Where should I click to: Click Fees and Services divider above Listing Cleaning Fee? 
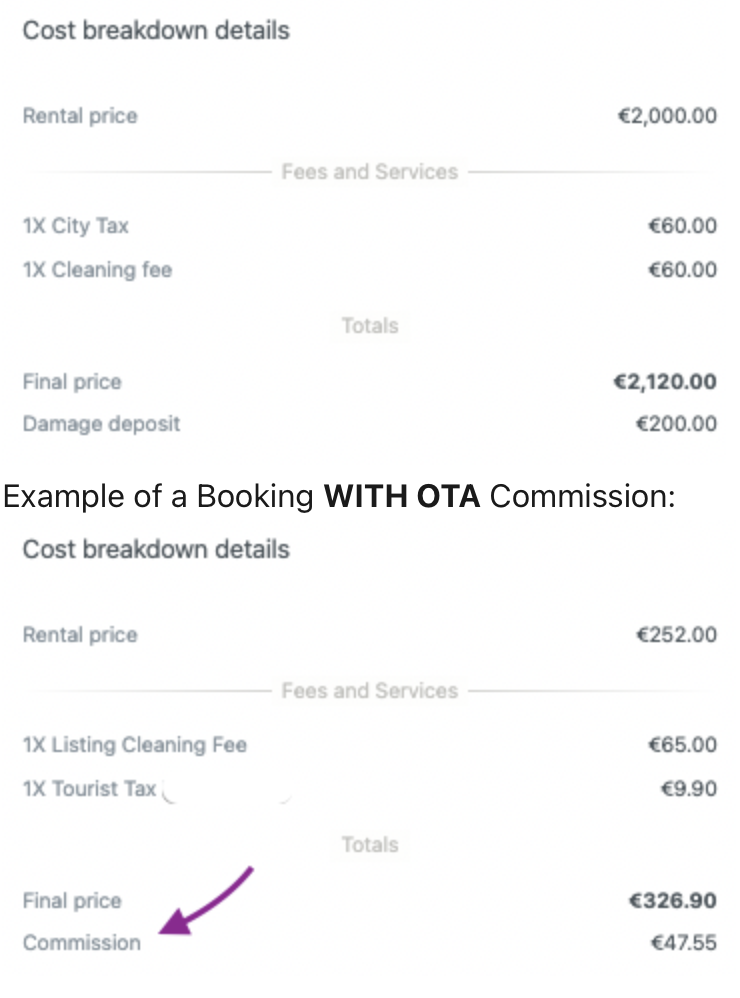pyautogui.click(x=369, y=691)
